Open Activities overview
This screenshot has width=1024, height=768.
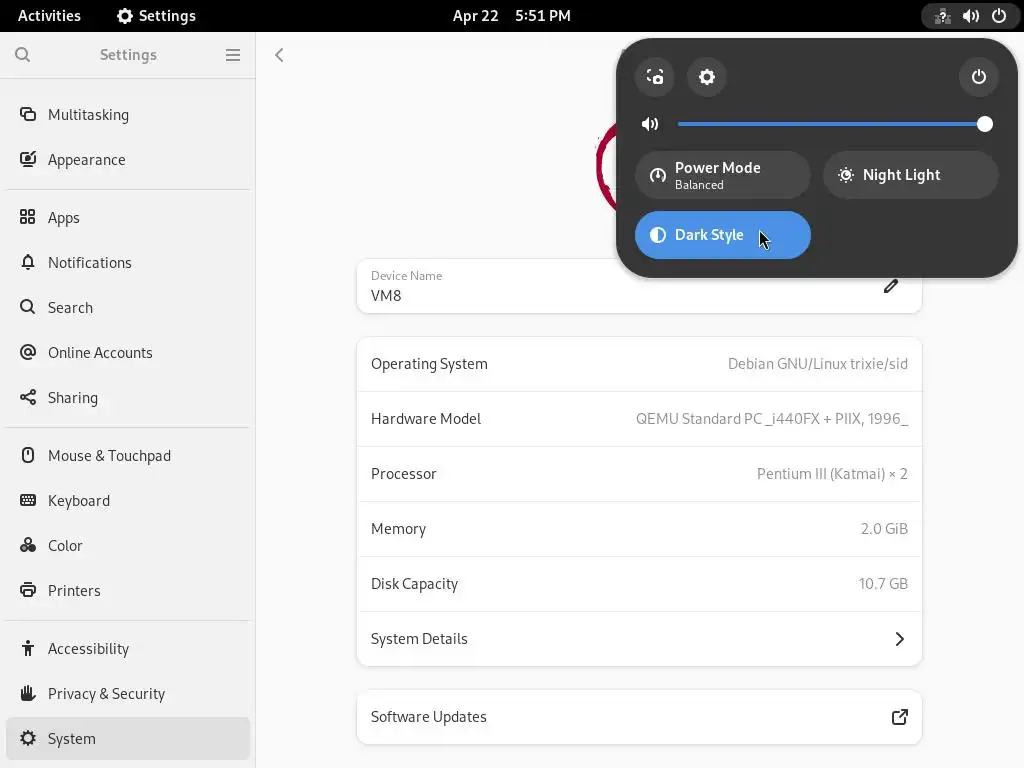click(49, 16)
